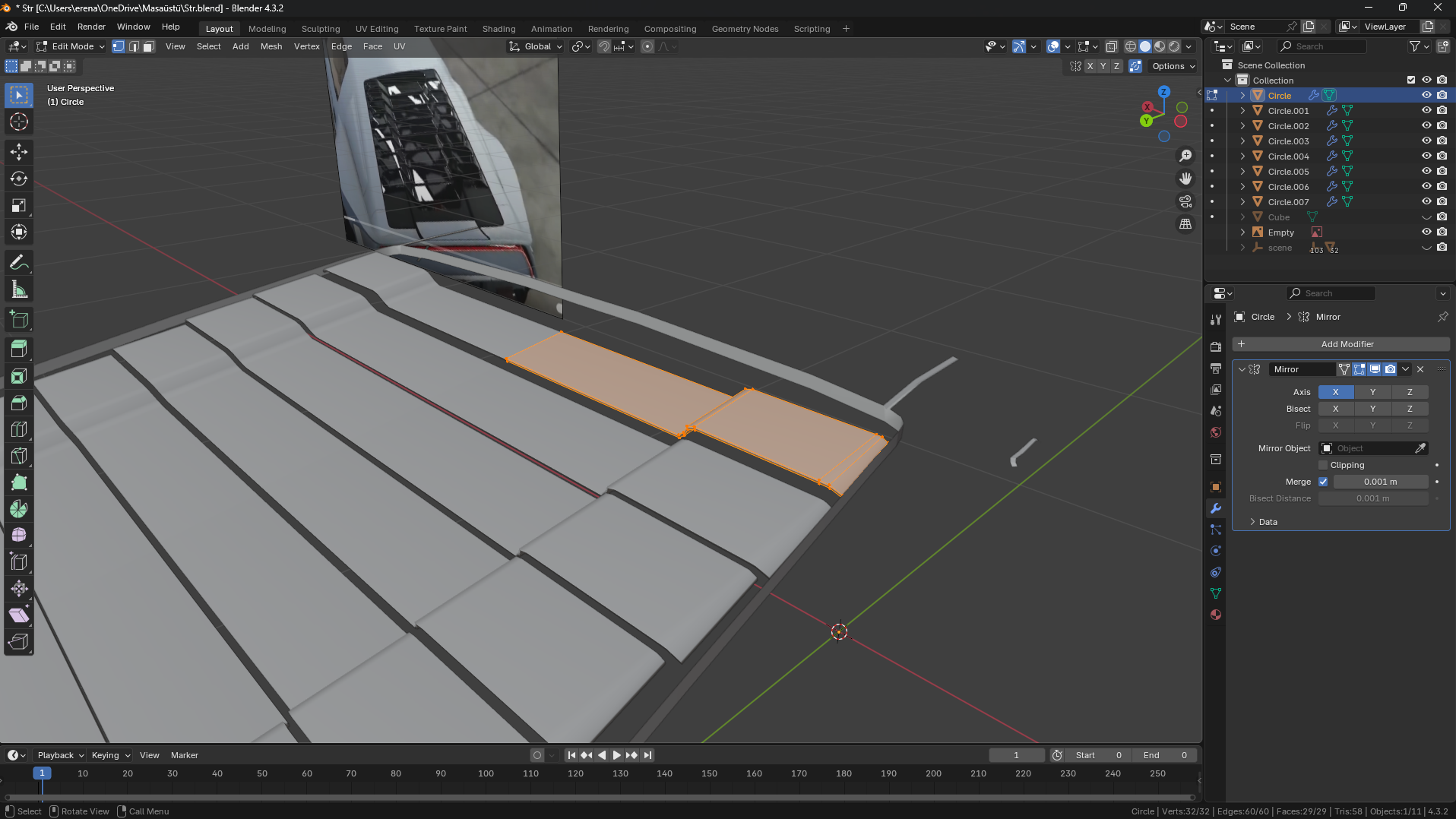1456x819 pixels.
Task: Adjust the Merge distance 0.001 m field
Action: (1380, 482)
